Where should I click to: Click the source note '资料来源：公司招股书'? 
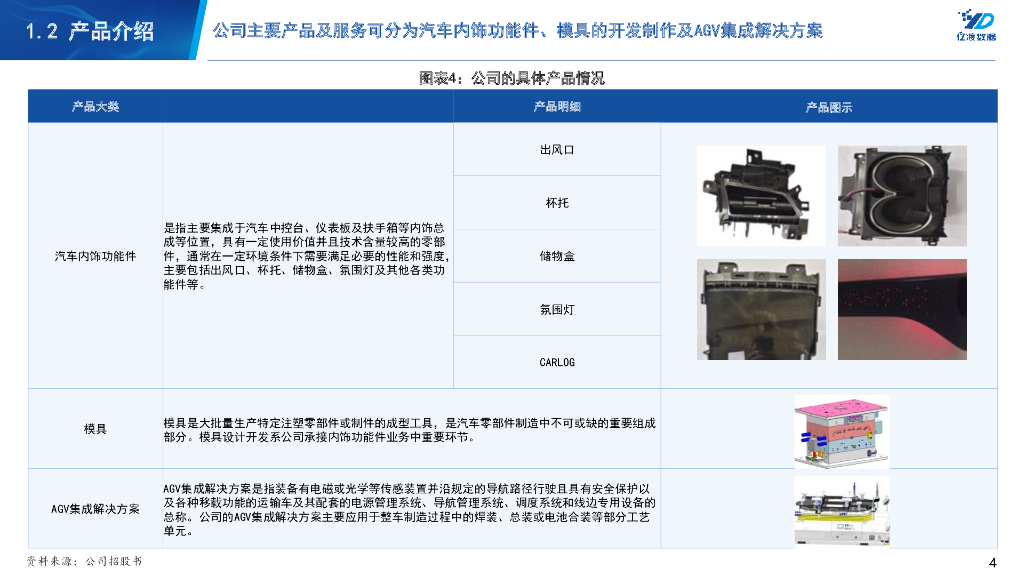click(x=84, y=561)
